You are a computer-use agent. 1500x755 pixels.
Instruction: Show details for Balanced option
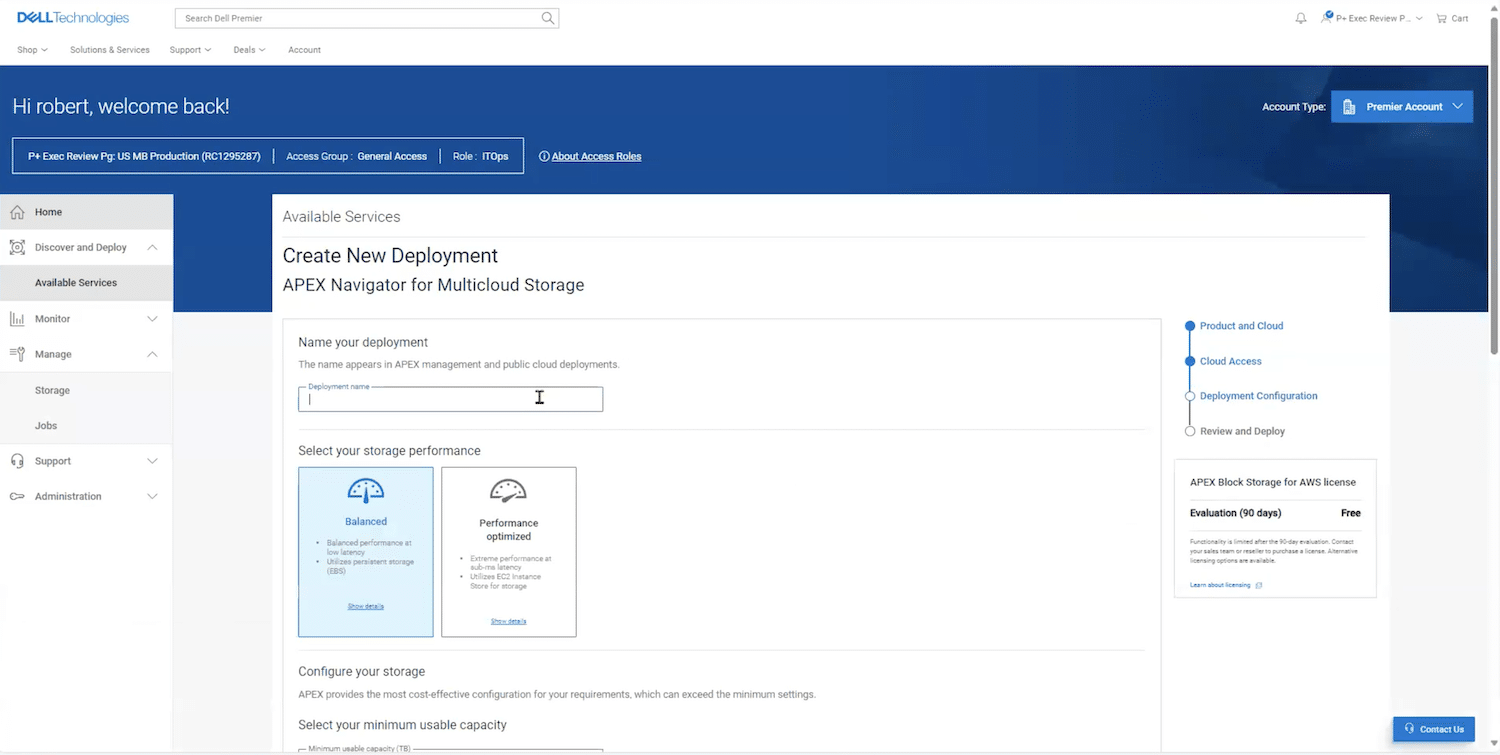click(366, 606)
